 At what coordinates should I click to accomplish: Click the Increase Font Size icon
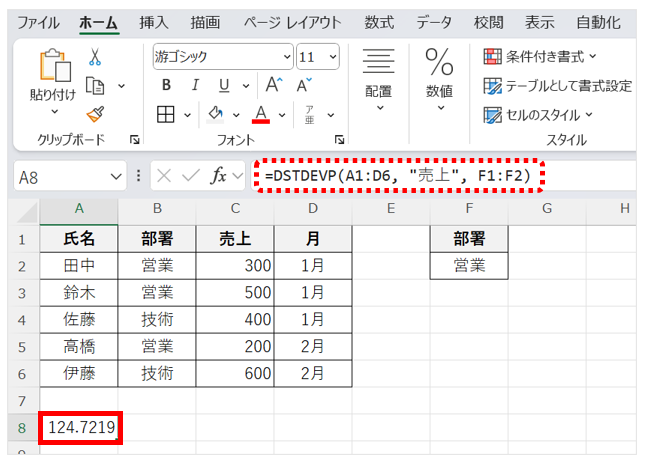click(x=273, y=85)
